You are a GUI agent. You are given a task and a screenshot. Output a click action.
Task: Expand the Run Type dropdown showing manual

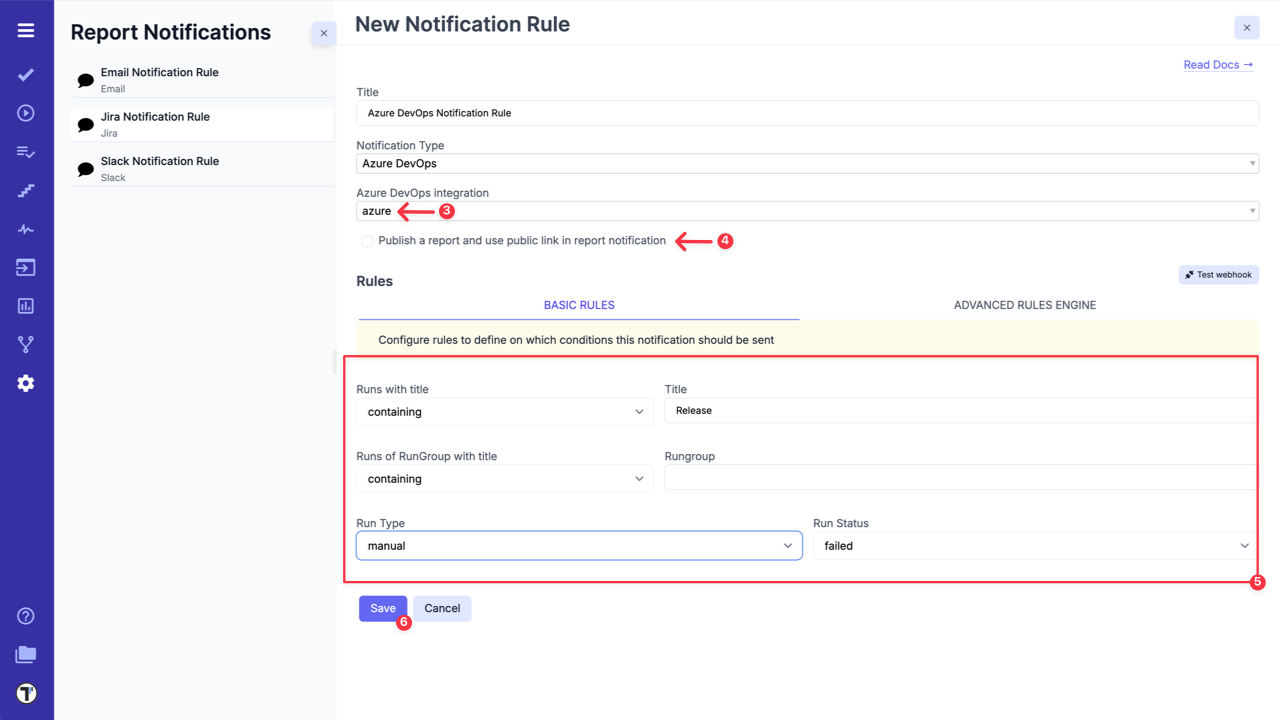click(x=579, y=546)
